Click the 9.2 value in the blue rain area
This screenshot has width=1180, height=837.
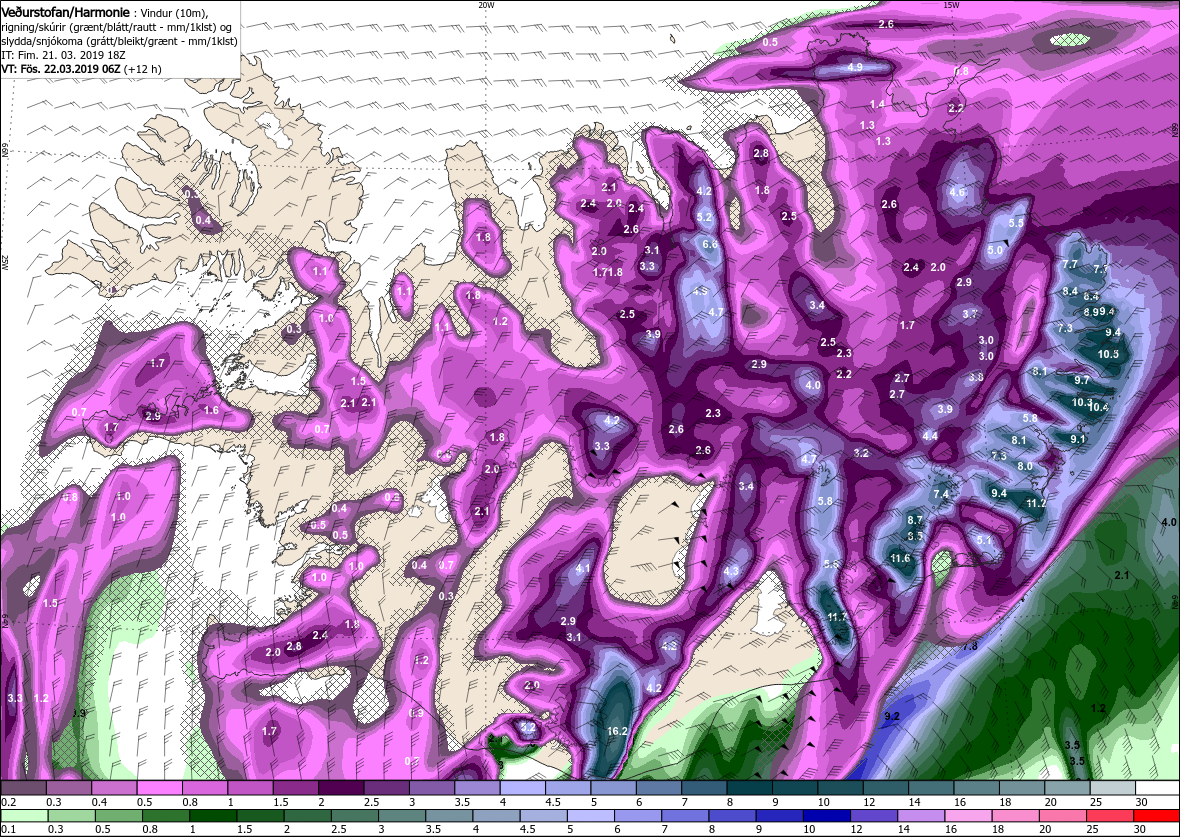click(x=892, y=716)
